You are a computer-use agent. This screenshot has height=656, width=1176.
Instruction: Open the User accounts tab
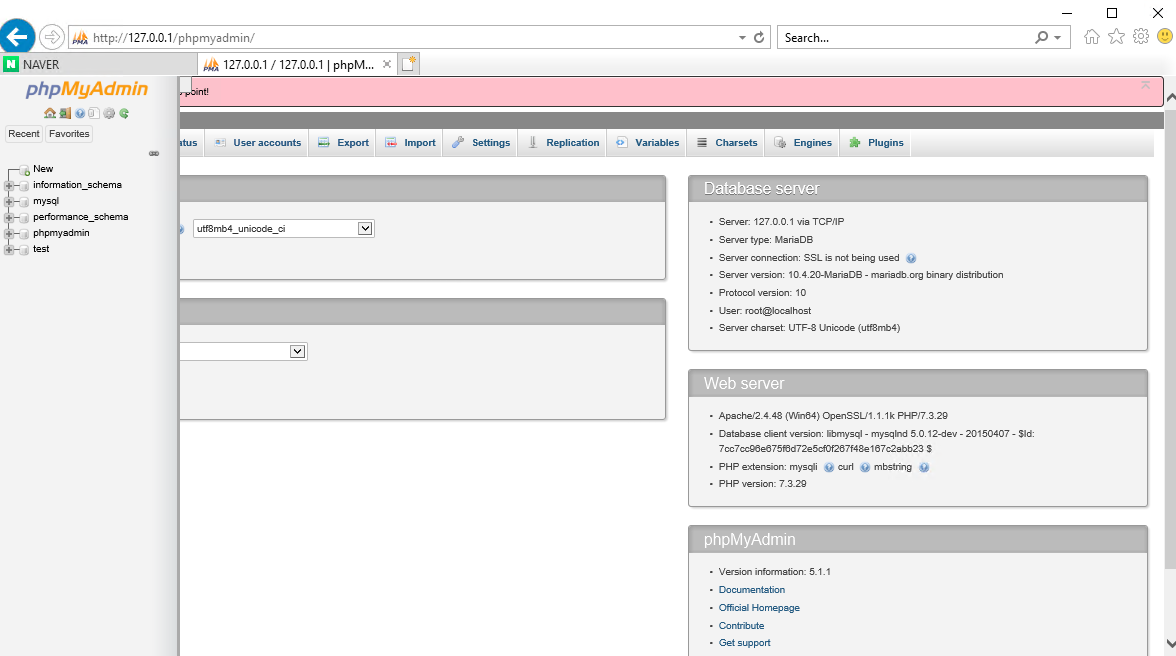(x=257, y=142)
